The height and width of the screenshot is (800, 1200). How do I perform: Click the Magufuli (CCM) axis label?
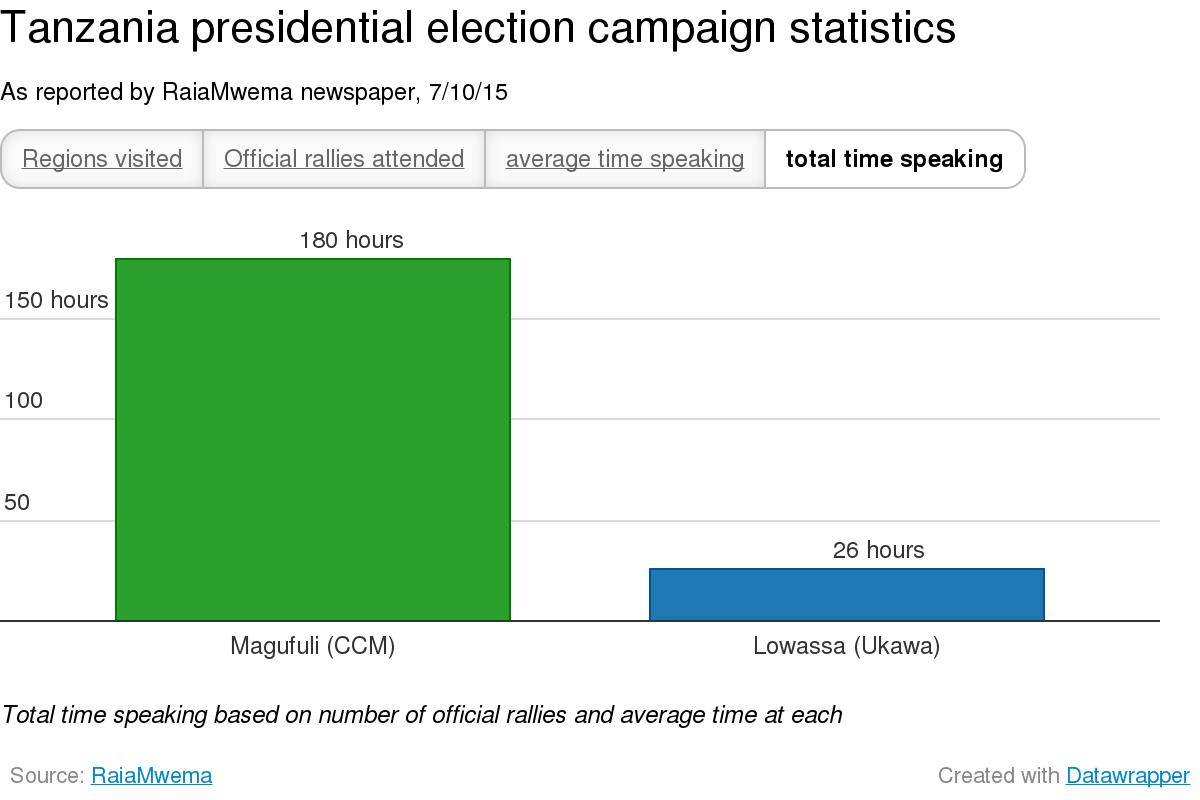coord(313,646)
